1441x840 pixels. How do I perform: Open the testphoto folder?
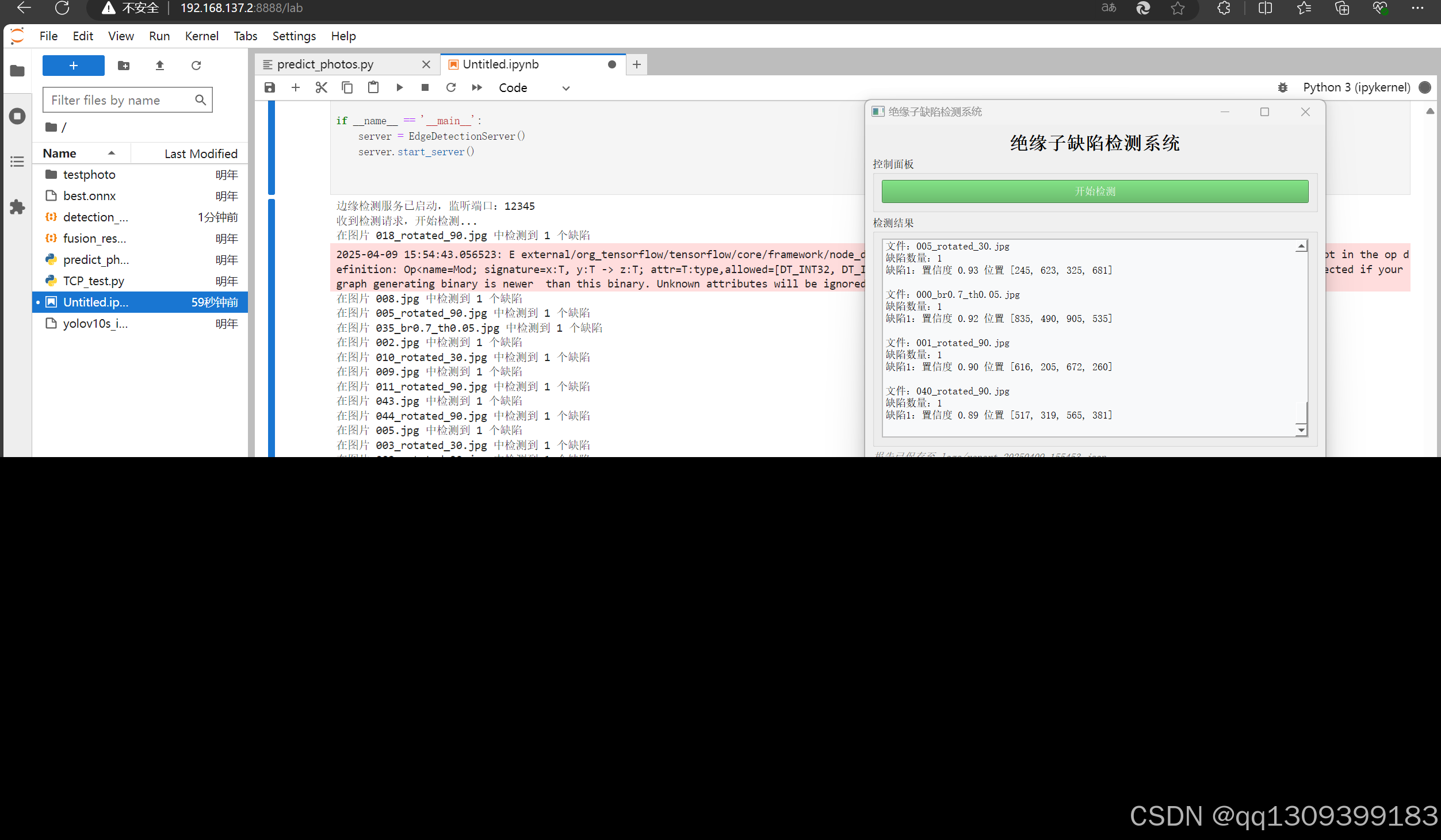pos(89,175)
